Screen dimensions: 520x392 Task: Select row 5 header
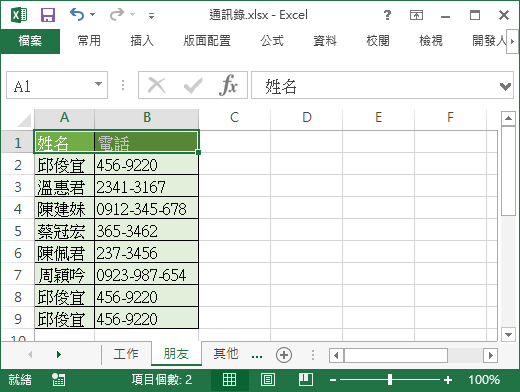point(18,231)
